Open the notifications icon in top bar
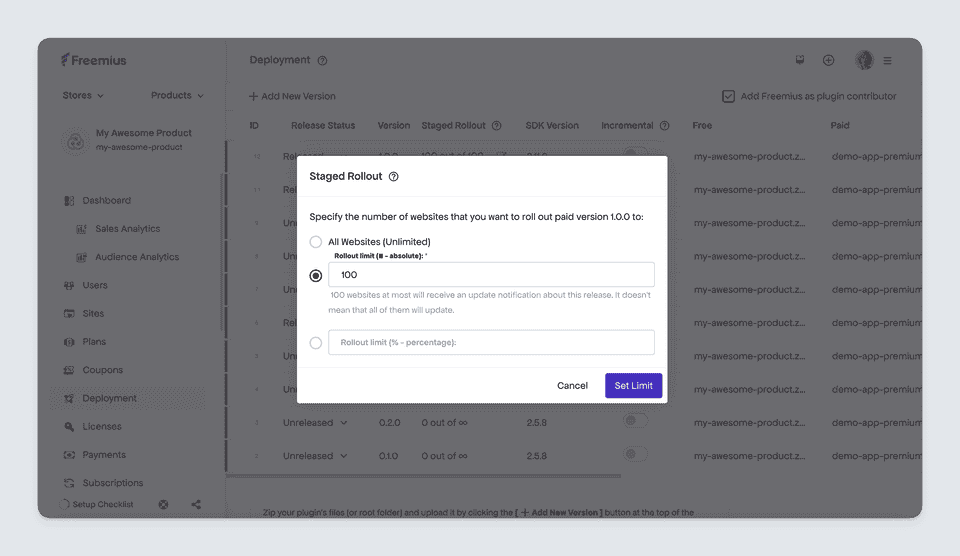 pos(800,59)
